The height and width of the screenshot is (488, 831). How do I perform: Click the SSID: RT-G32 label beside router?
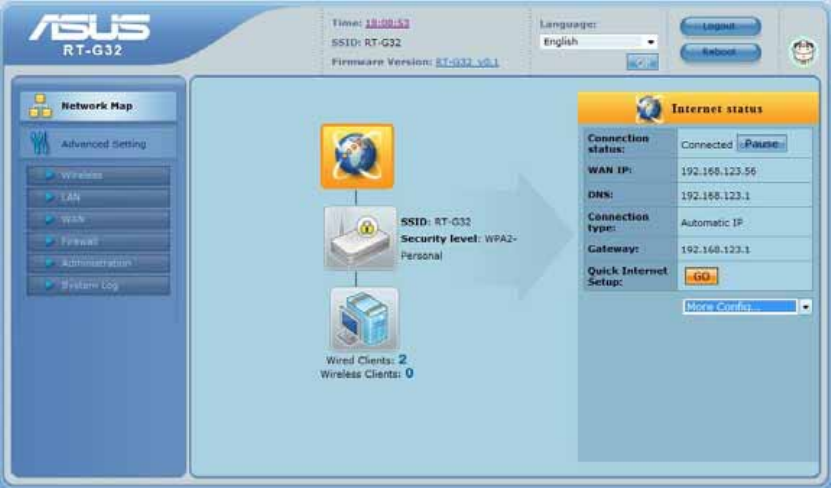436,221
